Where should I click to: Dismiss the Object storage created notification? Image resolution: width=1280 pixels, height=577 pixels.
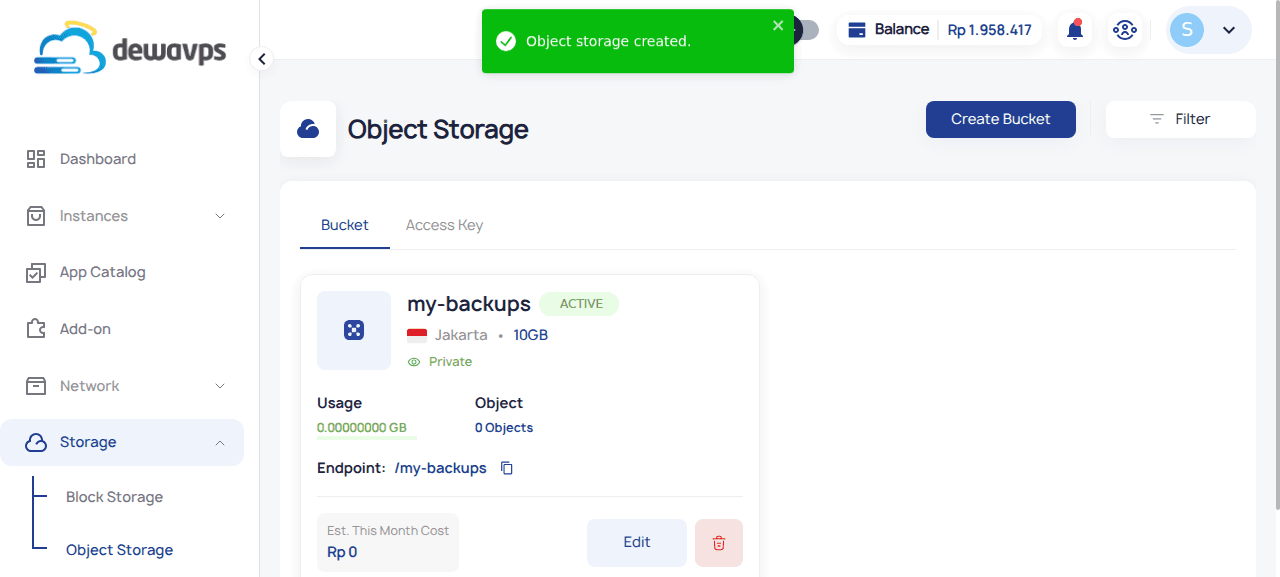coord(778,26)
